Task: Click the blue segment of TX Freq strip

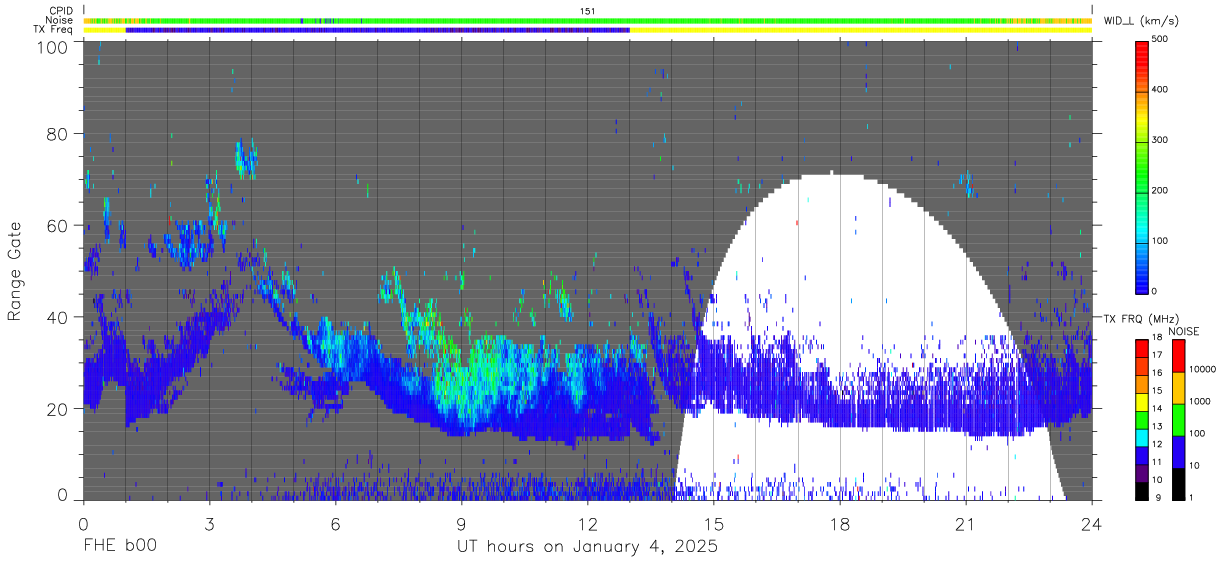Action: [x=378, y=29]
